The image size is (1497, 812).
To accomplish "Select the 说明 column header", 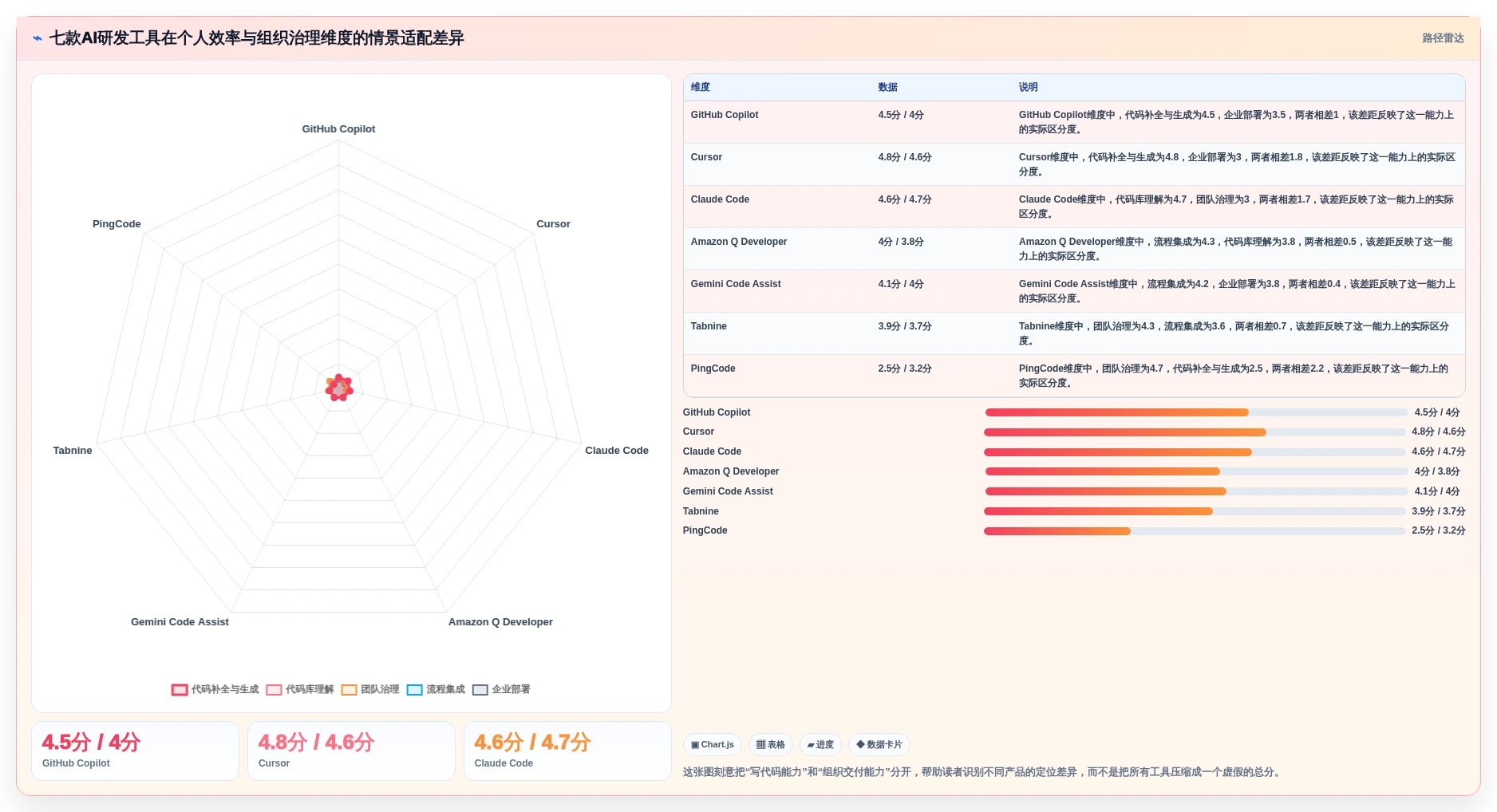I will coord(1028,88).
